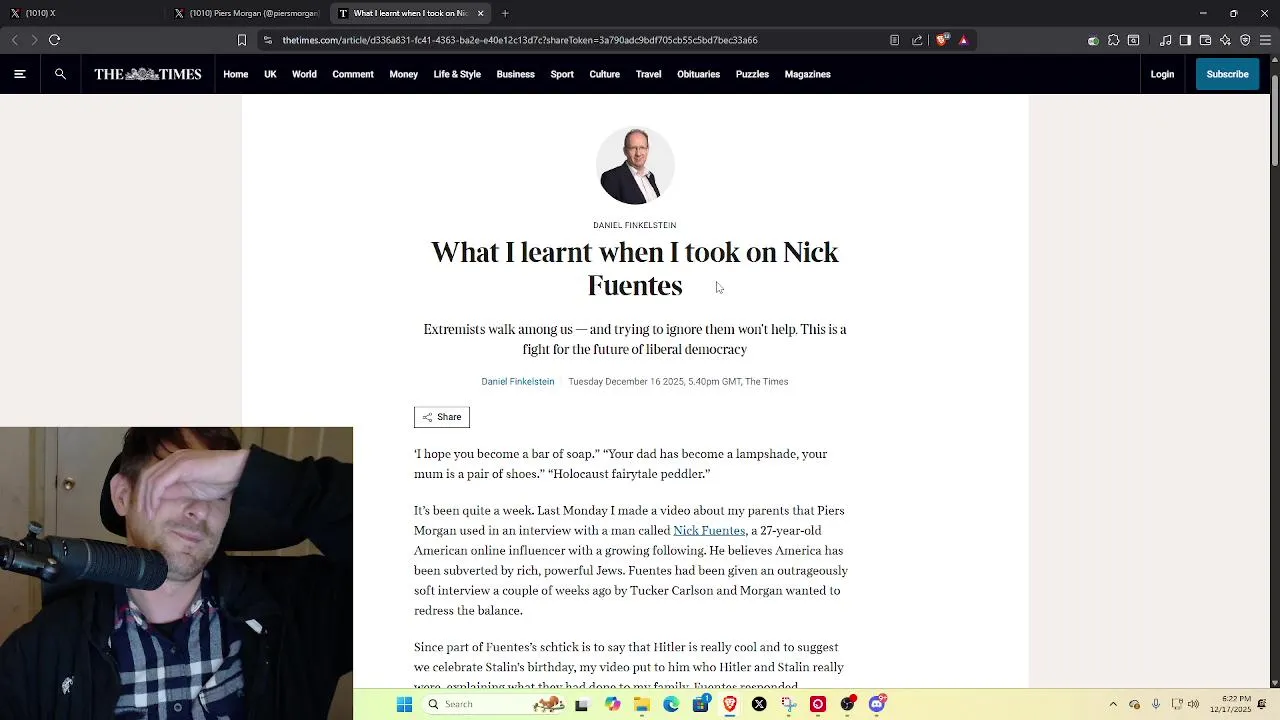Bookmark this page in address bar
1280x720 pixels.
tap(241, 40)
